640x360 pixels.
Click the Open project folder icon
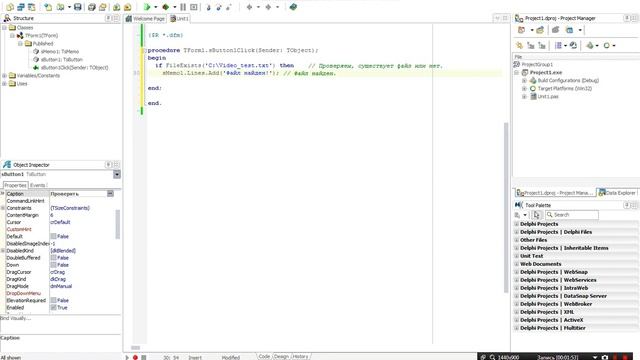[x=103, y=7]
